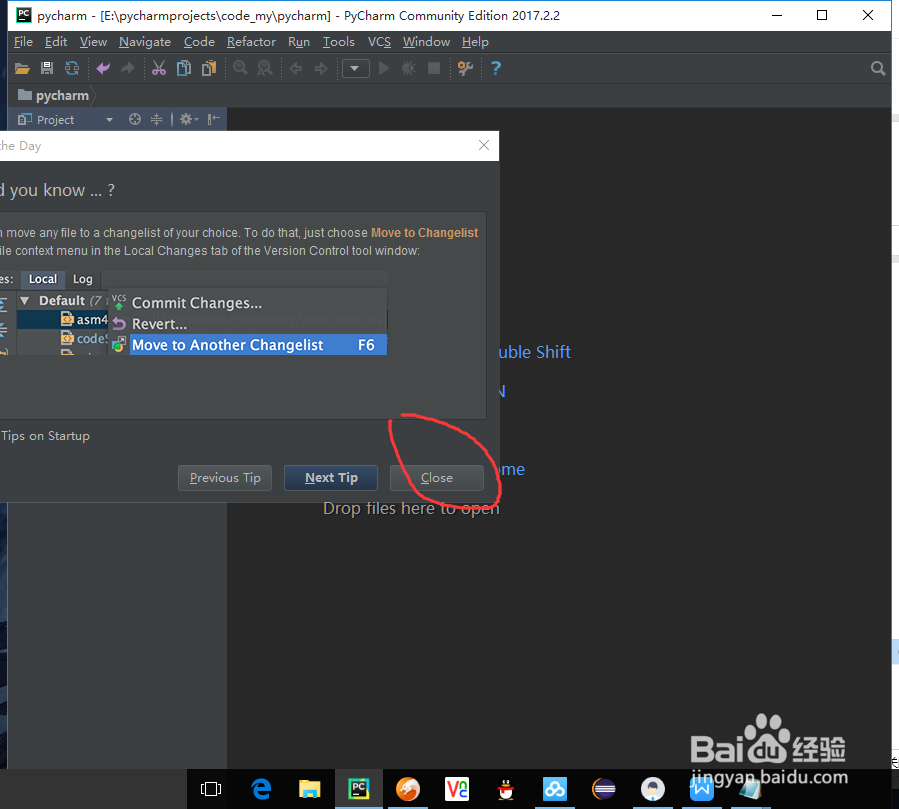Viewport: 899px width, 809px height.
Task: Click the Open folder toolbar icon
Action: [x=22, y=69]
